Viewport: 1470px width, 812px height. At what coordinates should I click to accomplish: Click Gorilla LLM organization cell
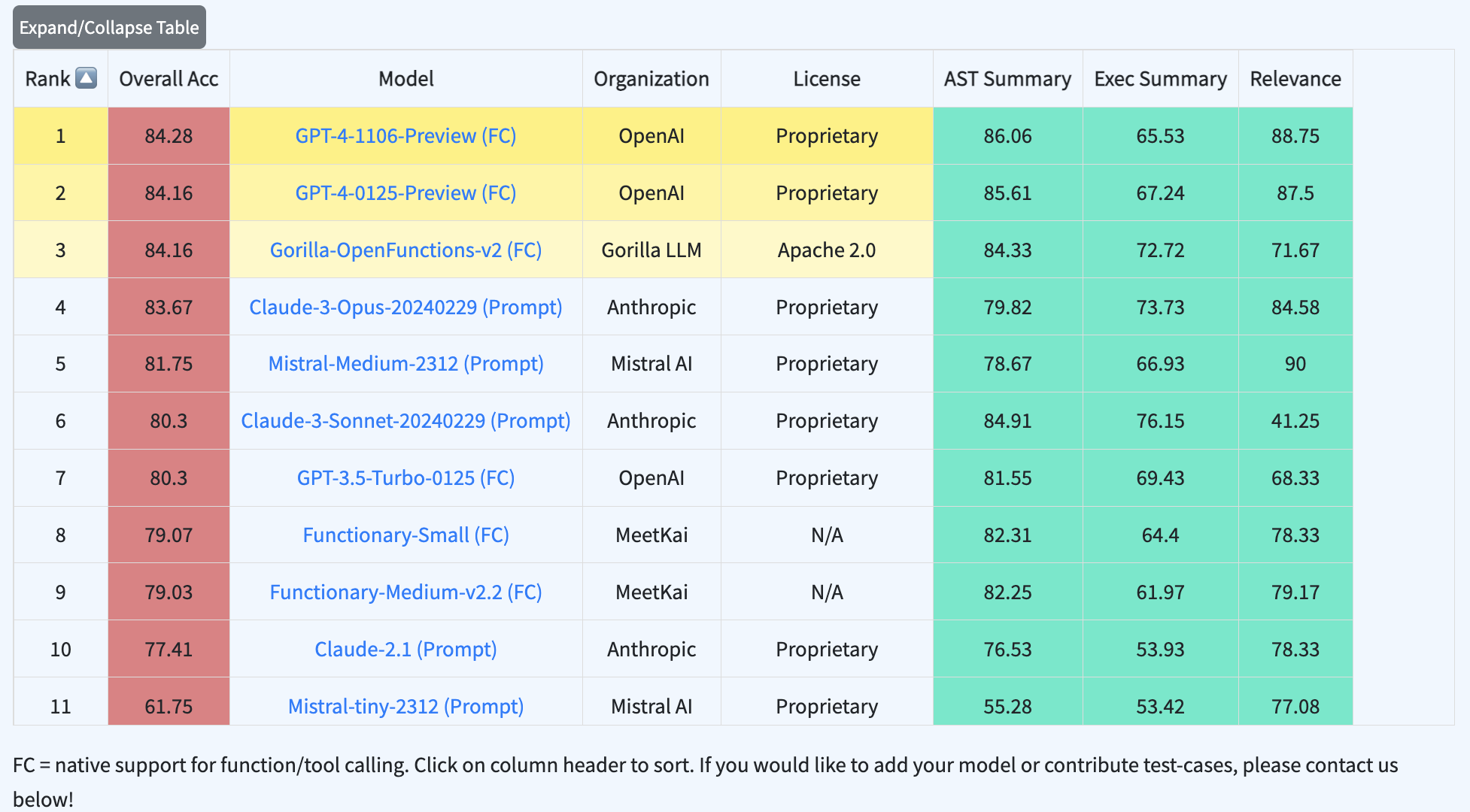pos(651,250)
